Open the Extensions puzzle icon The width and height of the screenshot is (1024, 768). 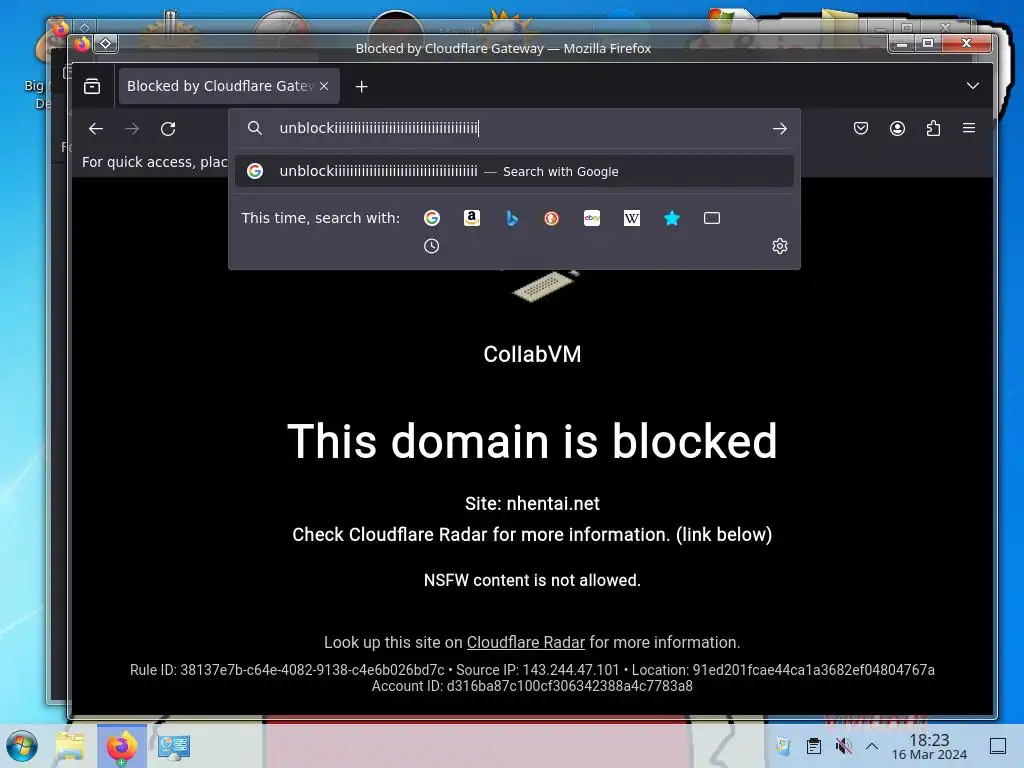point(933,129)
